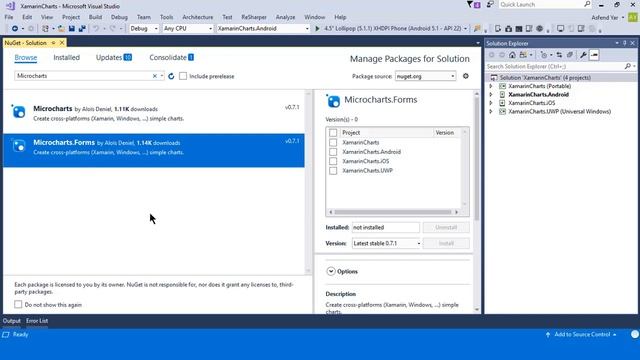Expand the XamarinCharts.UWP project node
Viewport: 640px width, 360px height.
coord(491,111)
